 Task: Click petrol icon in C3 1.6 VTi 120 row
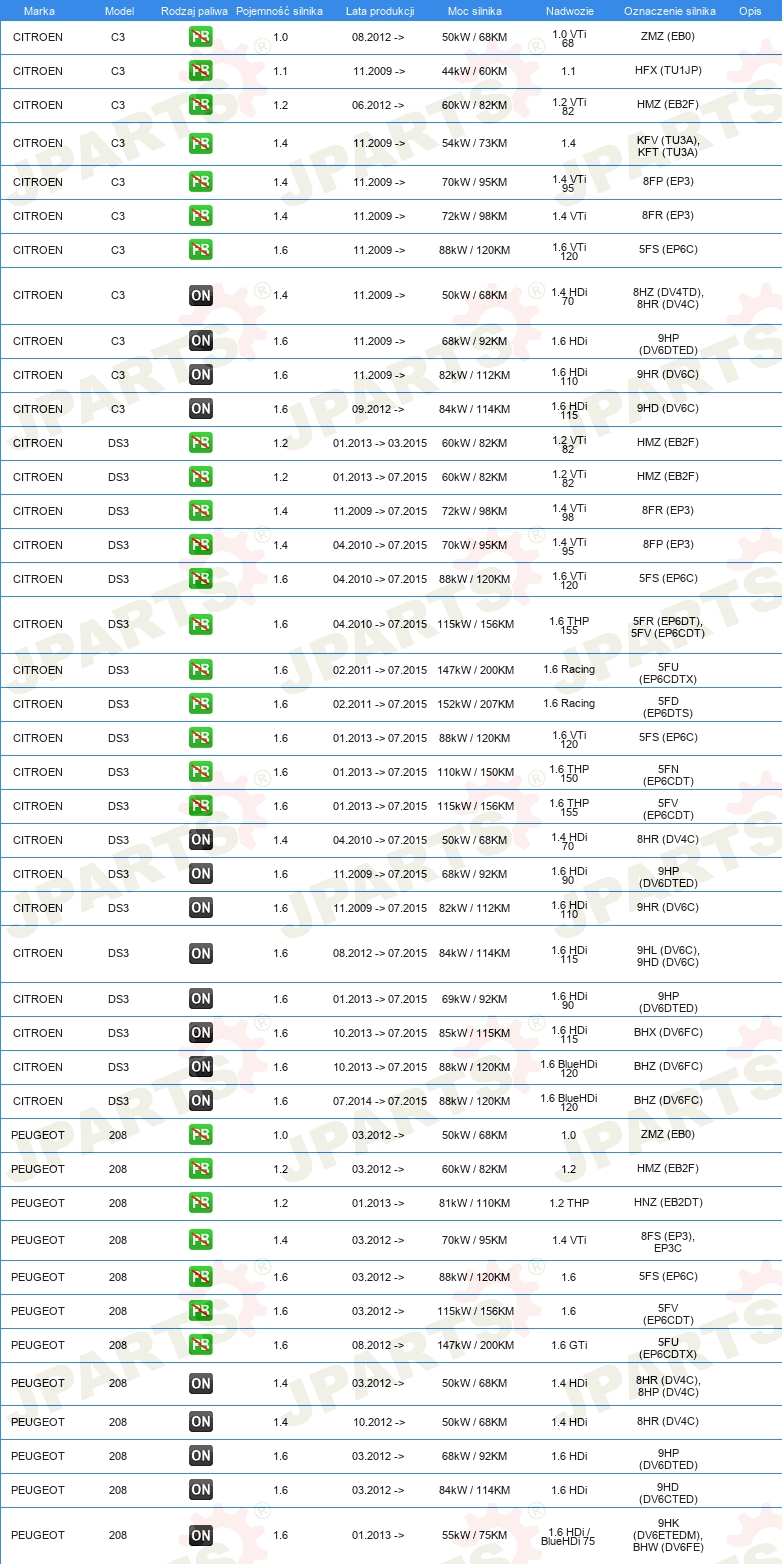coord(201,250)
